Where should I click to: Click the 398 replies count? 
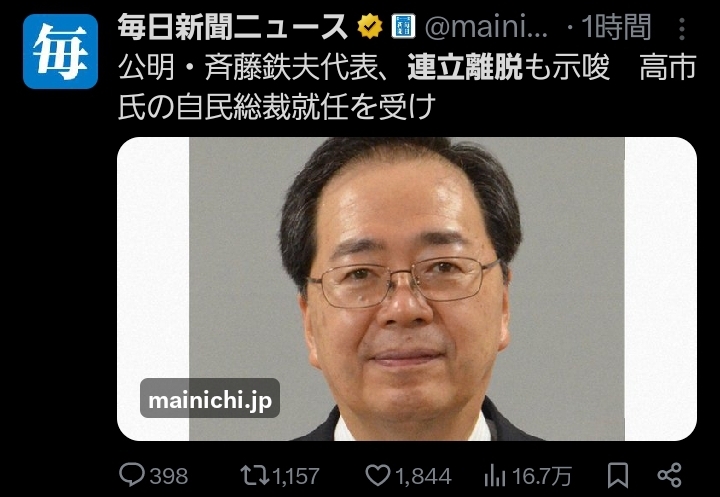[169, 476]
